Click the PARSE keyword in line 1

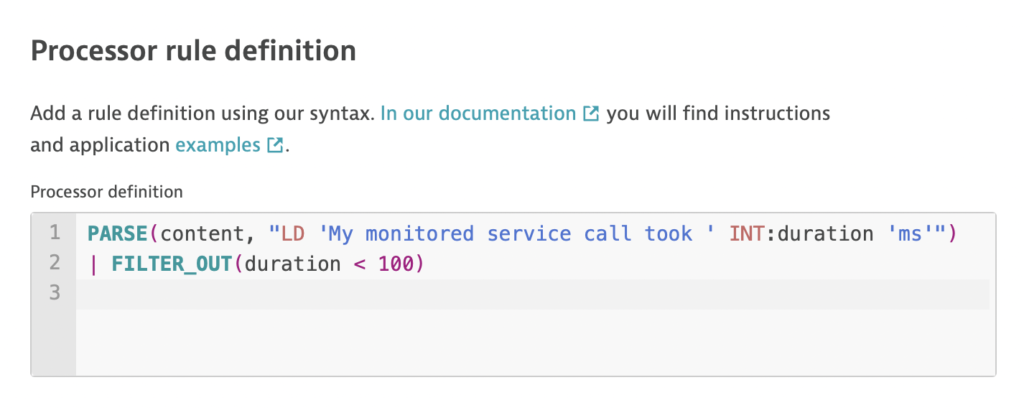(118, 233)
